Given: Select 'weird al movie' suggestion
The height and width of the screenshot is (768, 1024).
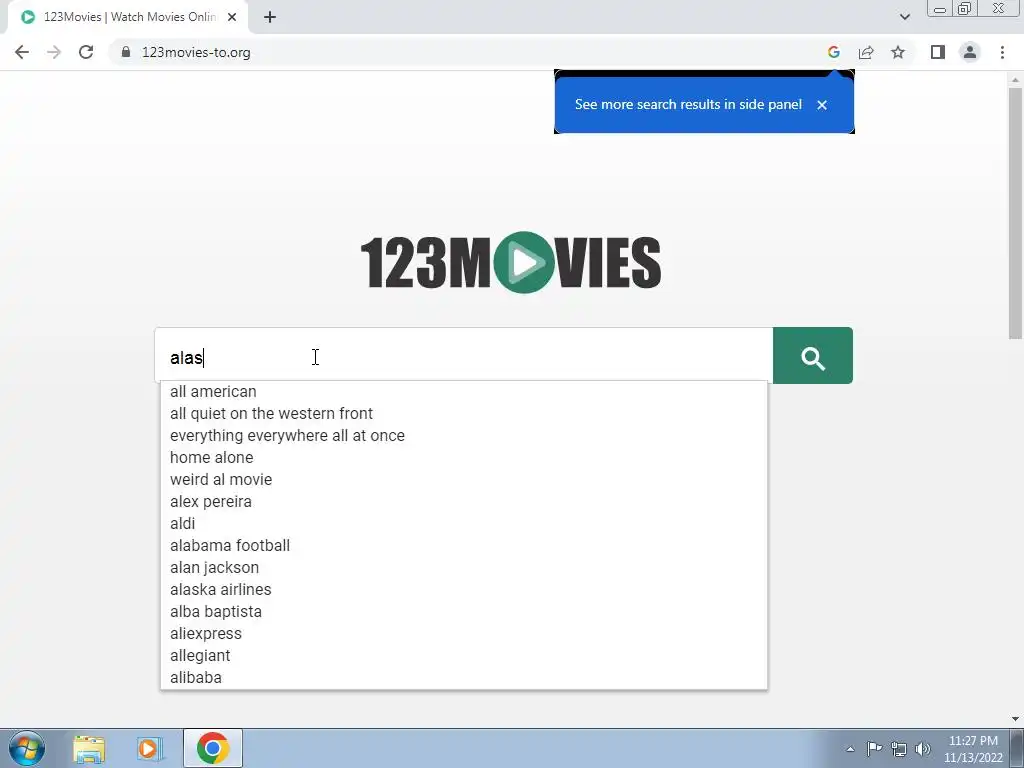Looking at the screenshot, I should pyautogui.click(x=464, y=479).
